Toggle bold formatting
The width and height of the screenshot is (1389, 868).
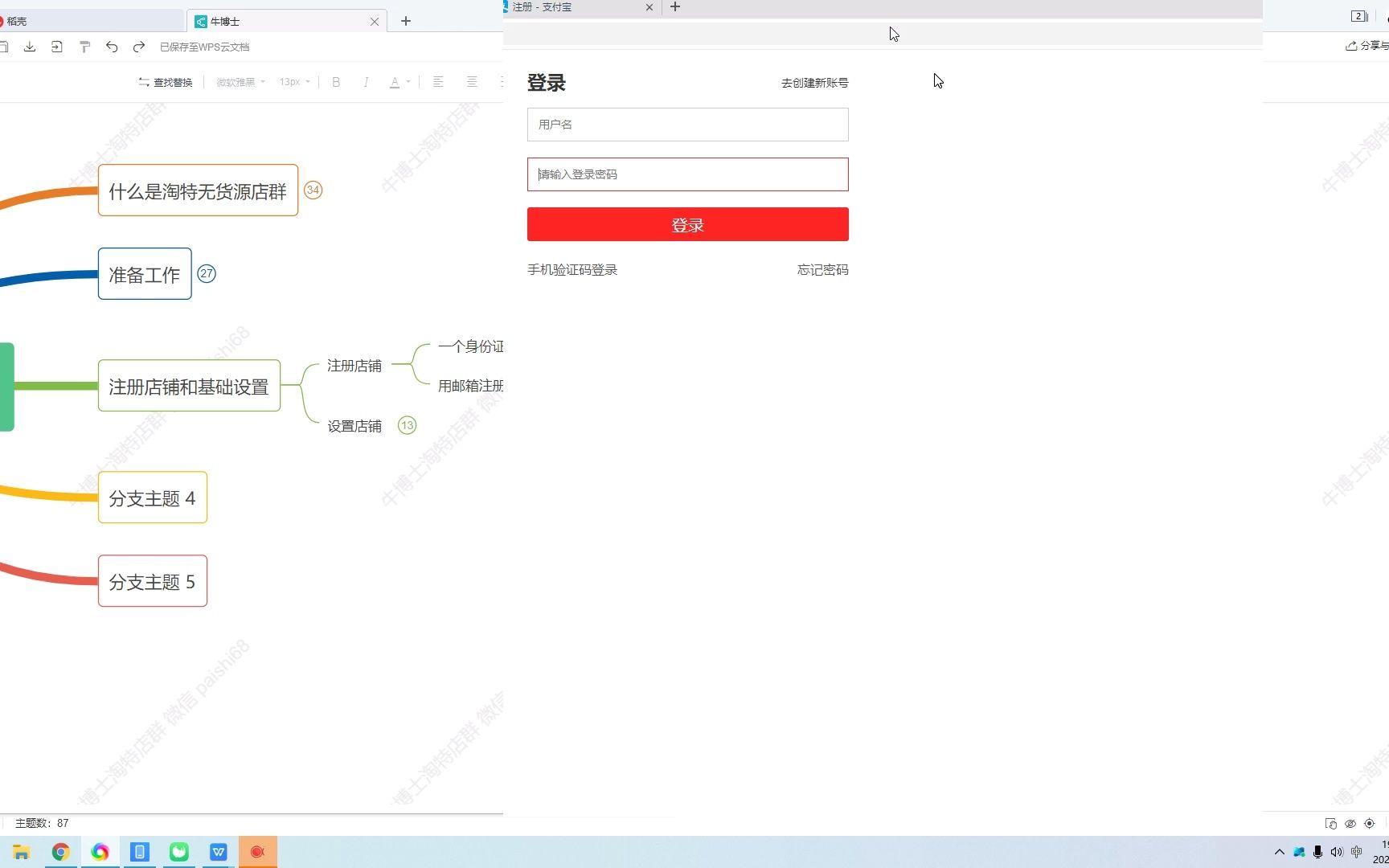coord(336,82)
